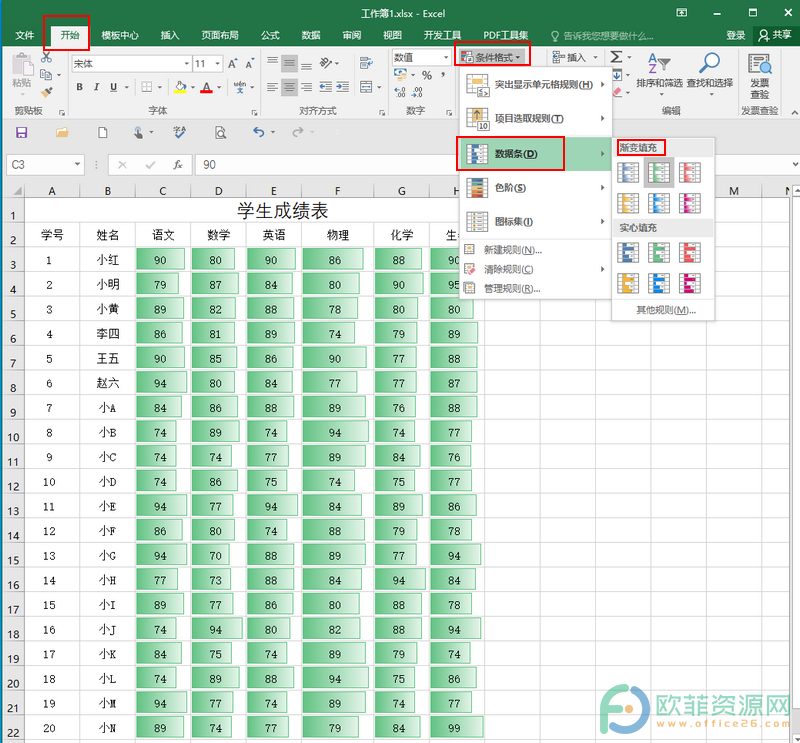Image resolution: width=800 pixels, height=743 pixels.
Task: Increase font size with the larger A icon
Action: (x=232, y=64)
